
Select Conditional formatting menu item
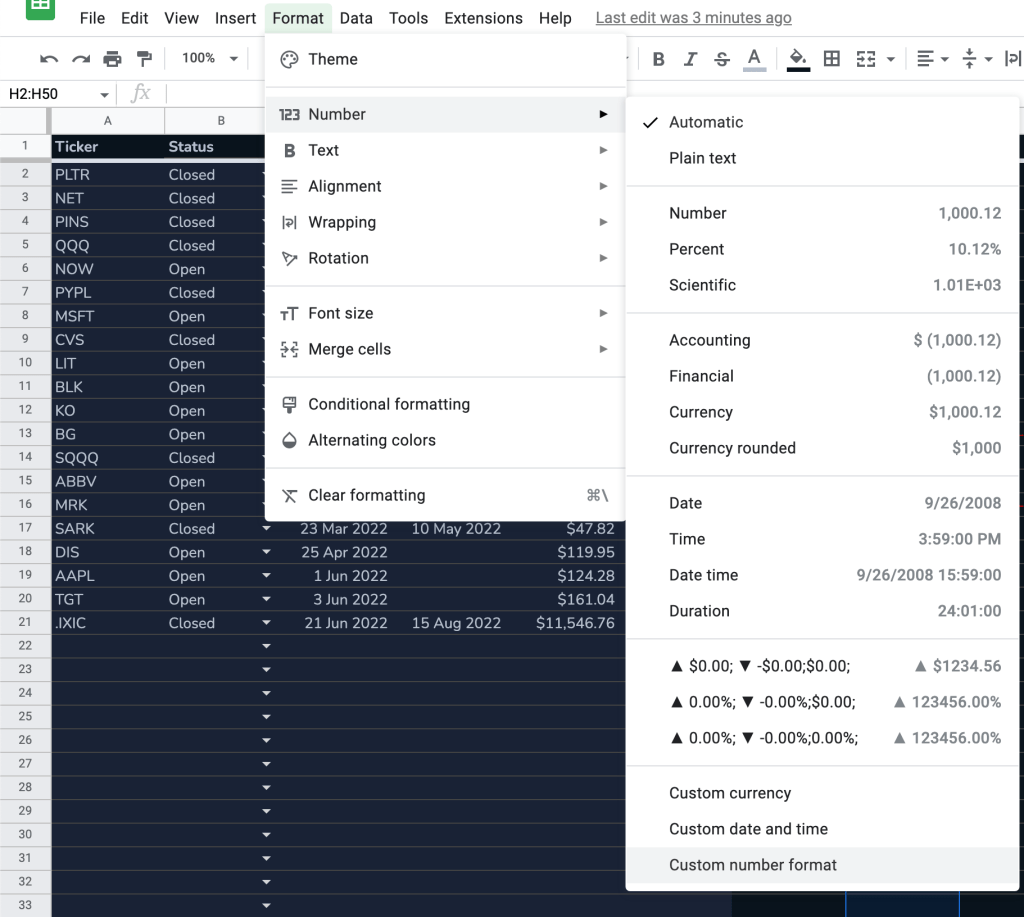(388, 404)
